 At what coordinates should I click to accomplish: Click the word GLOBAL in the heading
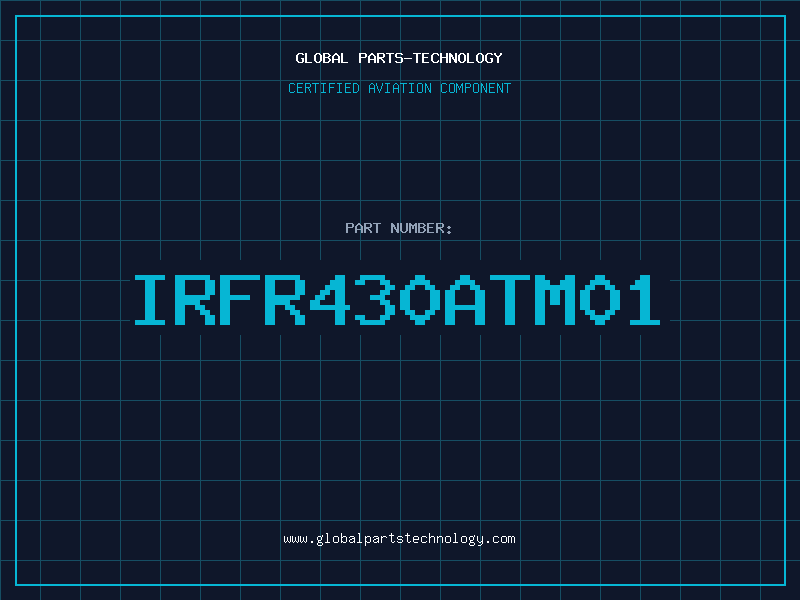(x=322, y=58)
